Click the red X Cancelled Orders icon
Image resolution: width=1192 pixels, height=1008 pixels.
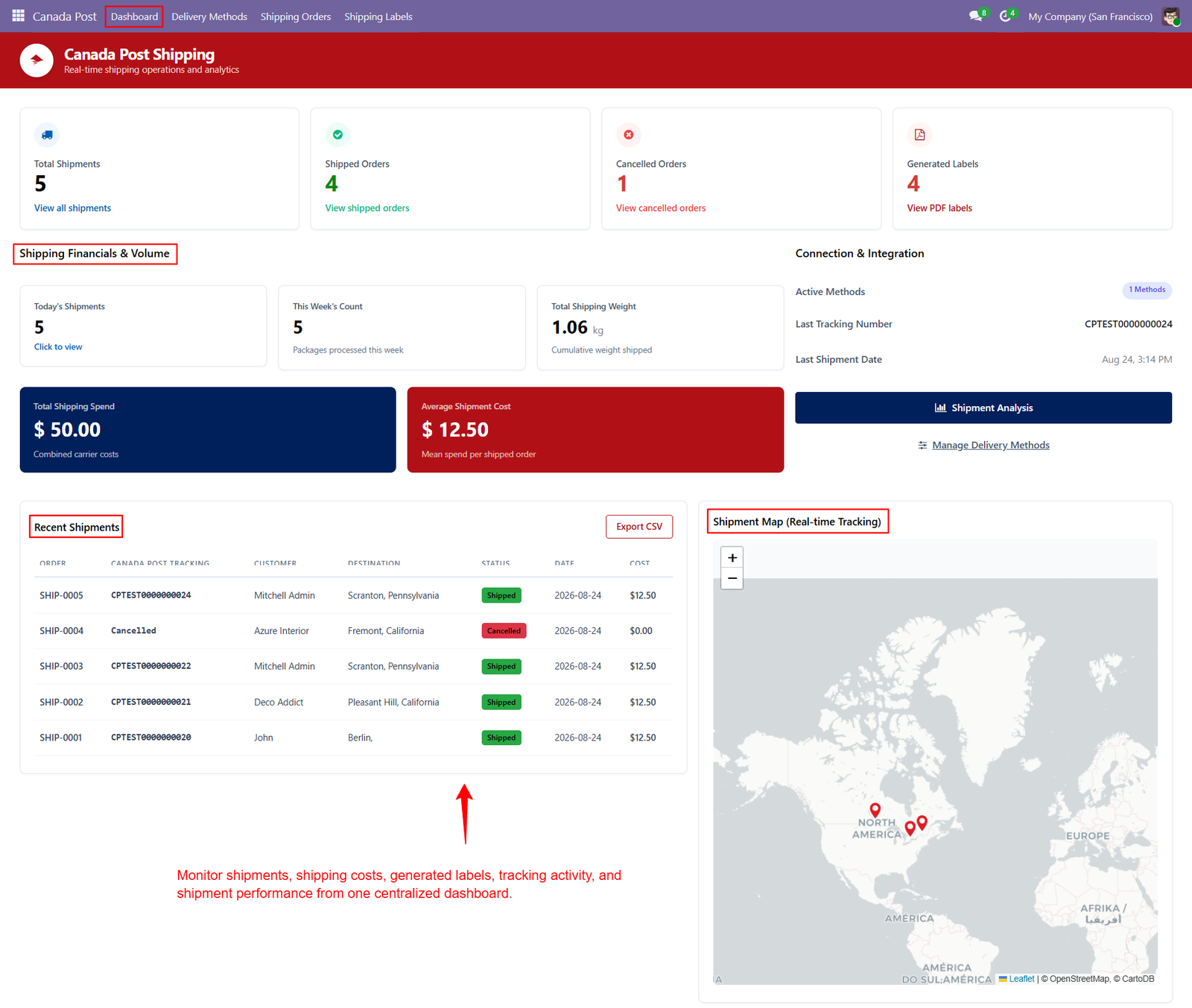[x=629, y=135]
